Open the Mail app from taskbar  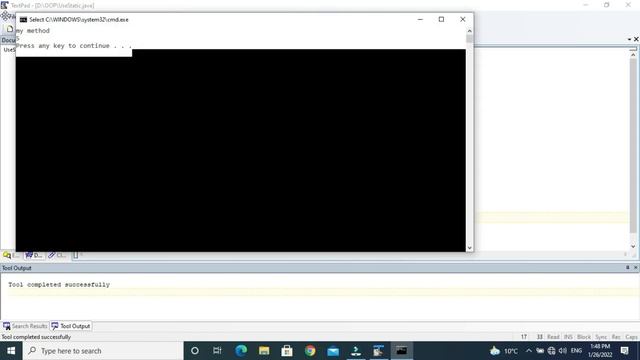point(333,351)
